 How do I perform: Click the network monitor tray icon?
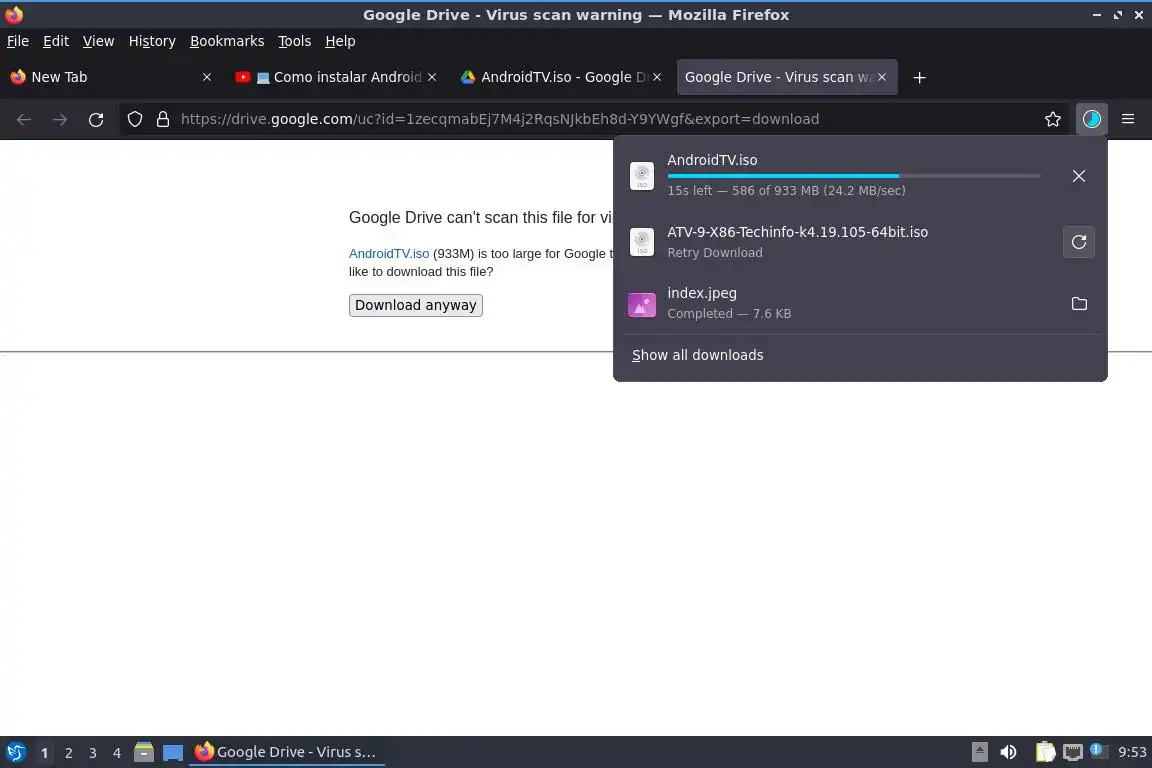coord(1073,752)
